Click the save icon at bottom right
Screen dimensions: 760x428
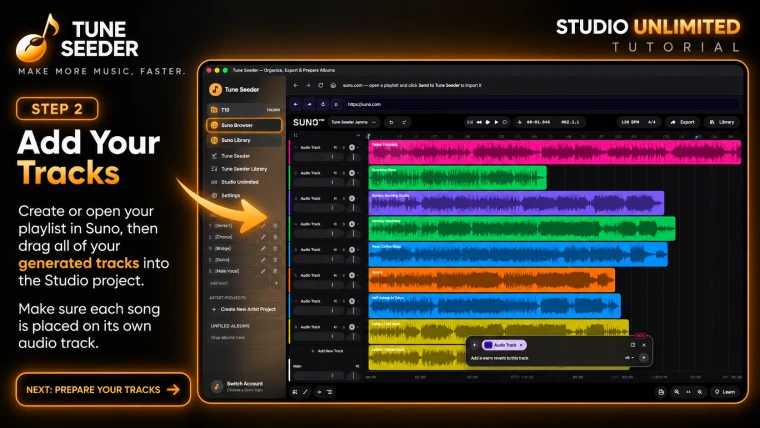[661, 392]
